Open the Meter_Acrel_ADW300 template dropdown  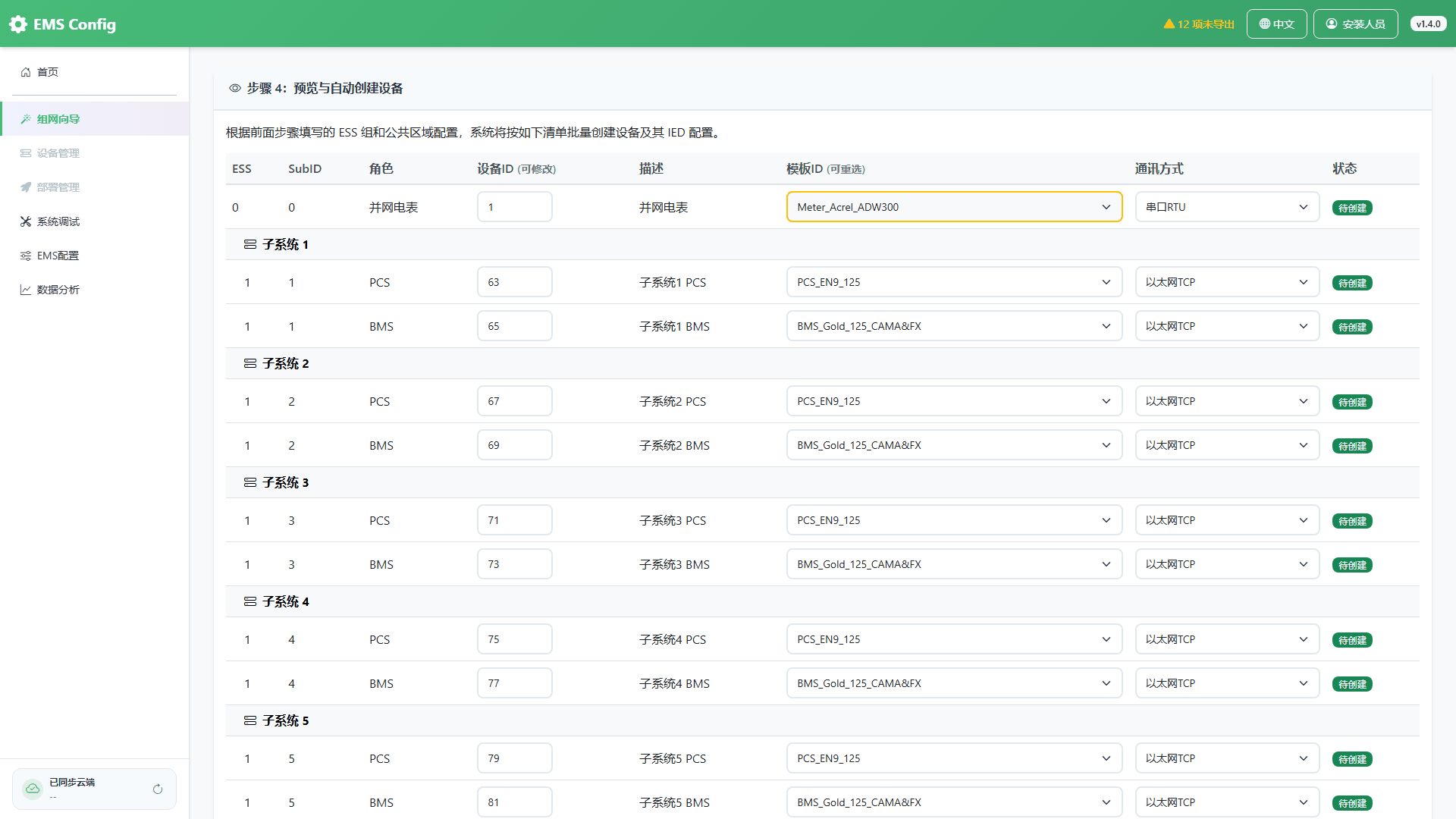pos(954,207)
